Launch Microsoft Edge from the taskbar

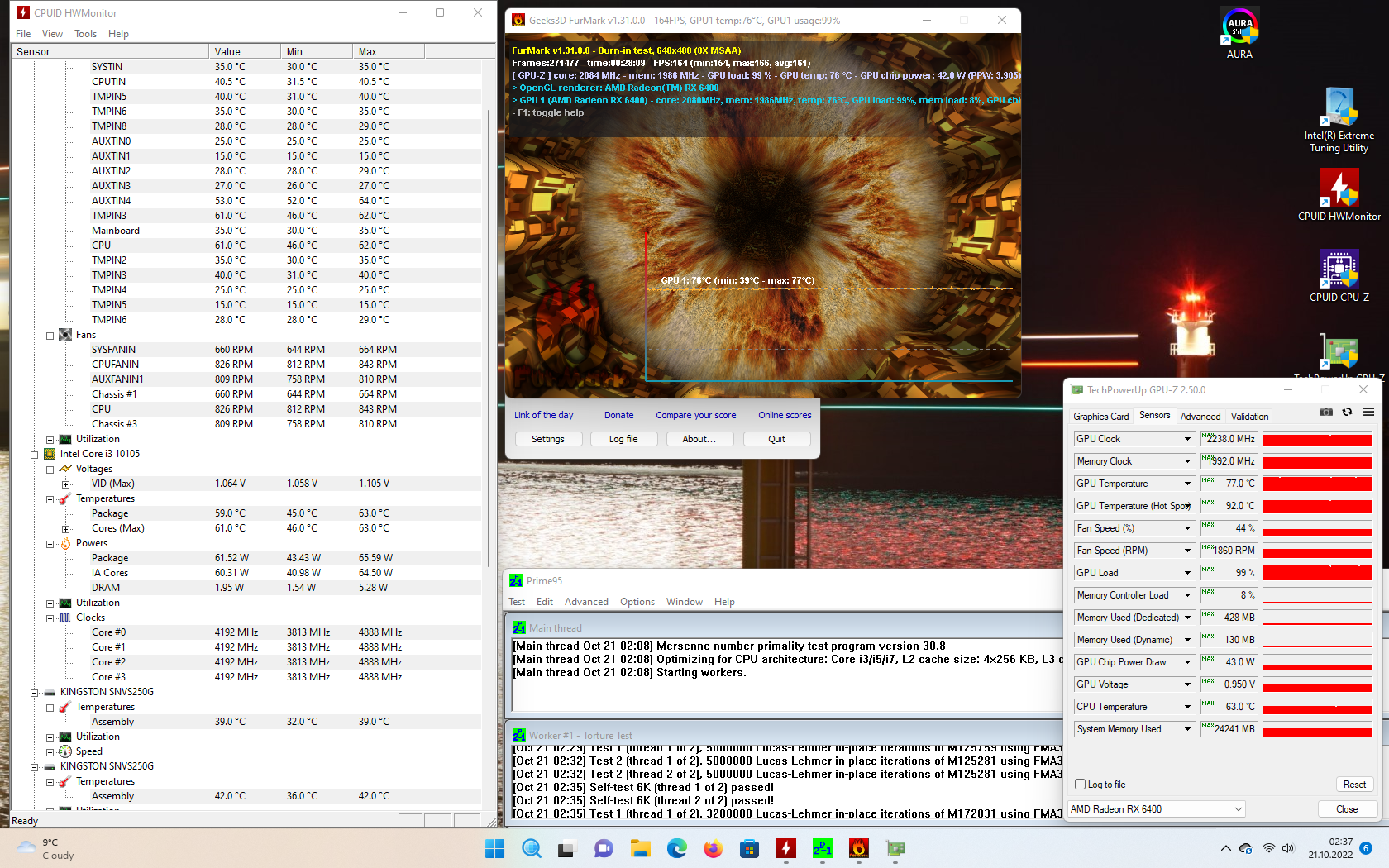click(x=676, y=849)
